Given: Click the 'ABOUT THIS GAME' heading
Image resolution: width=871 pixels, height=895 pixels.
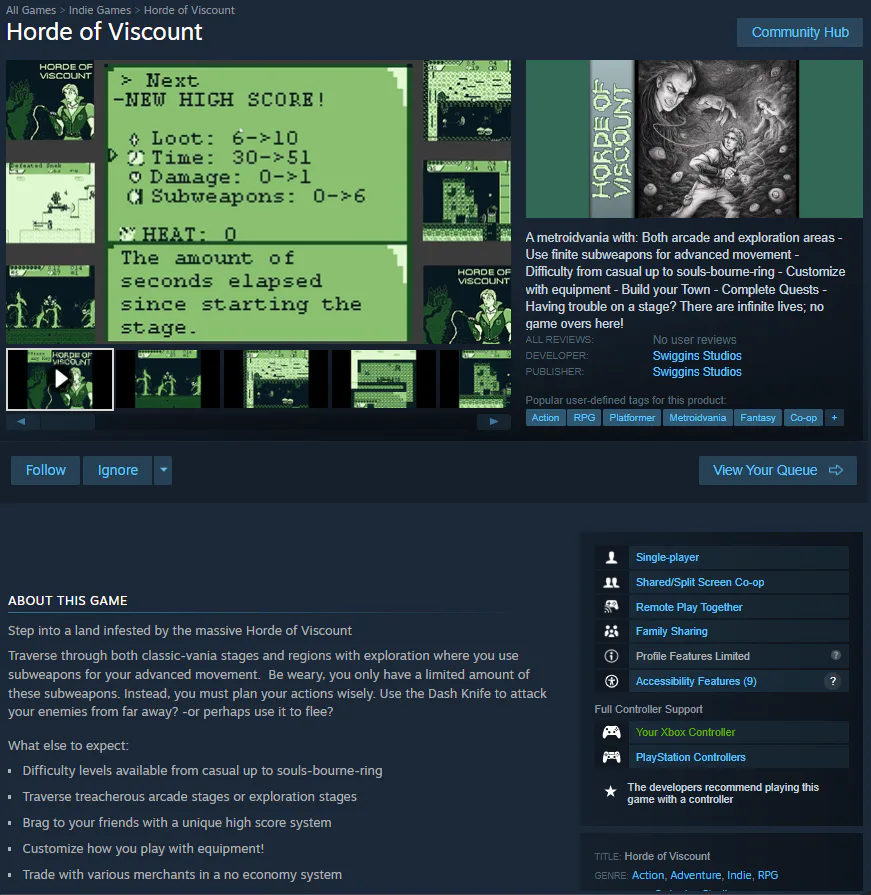Looking at the screenshot, I should point(68,600).
